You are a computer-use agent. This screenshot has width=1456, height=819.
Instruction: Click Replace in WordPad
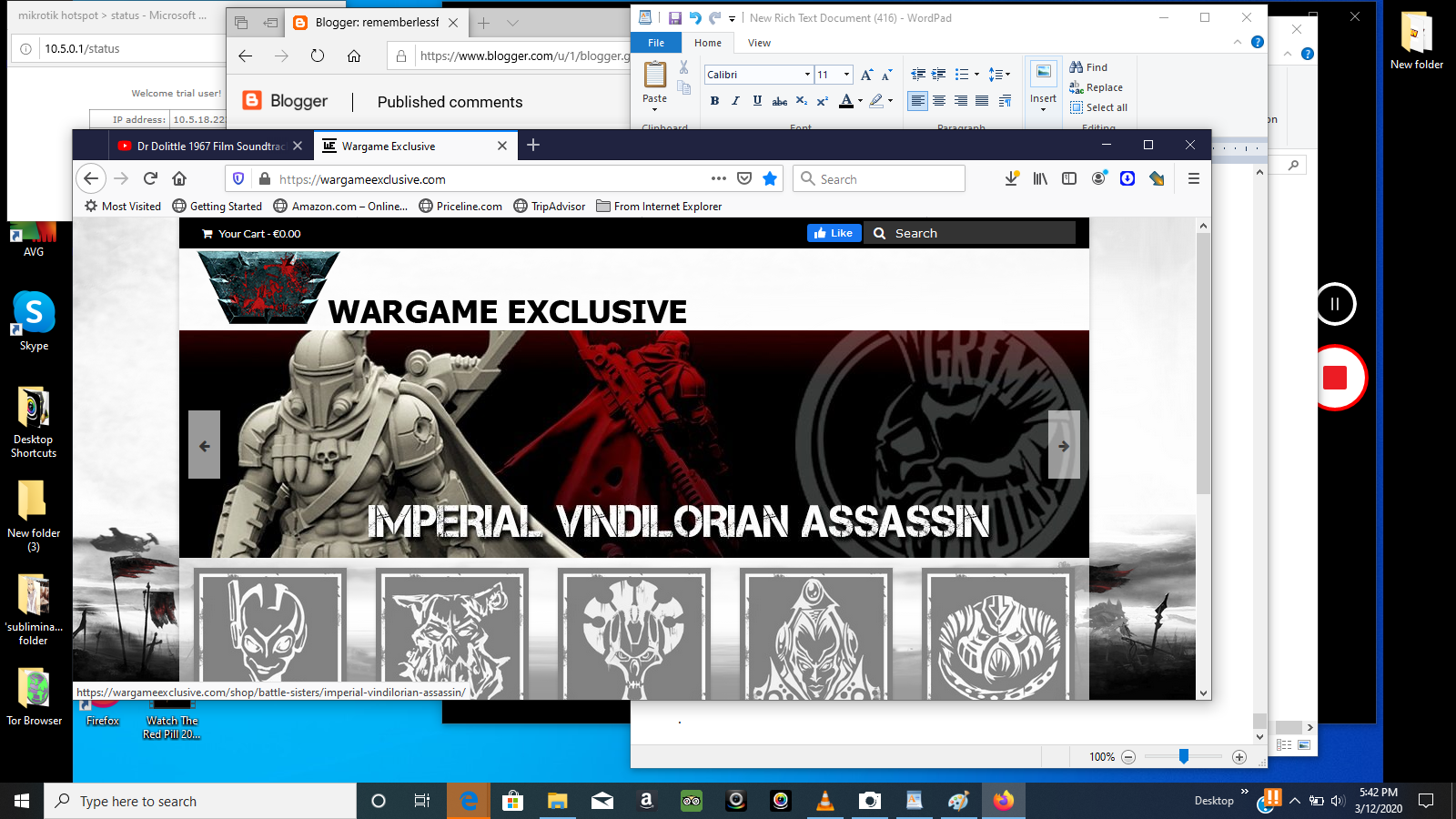point(1096,87)
